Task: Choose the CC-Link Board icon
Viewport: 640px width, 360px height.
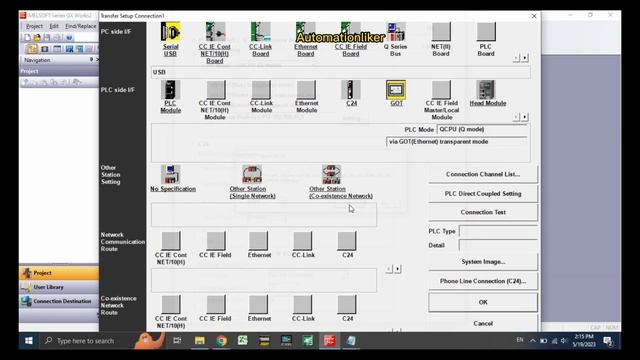Action: click(260, 32)
